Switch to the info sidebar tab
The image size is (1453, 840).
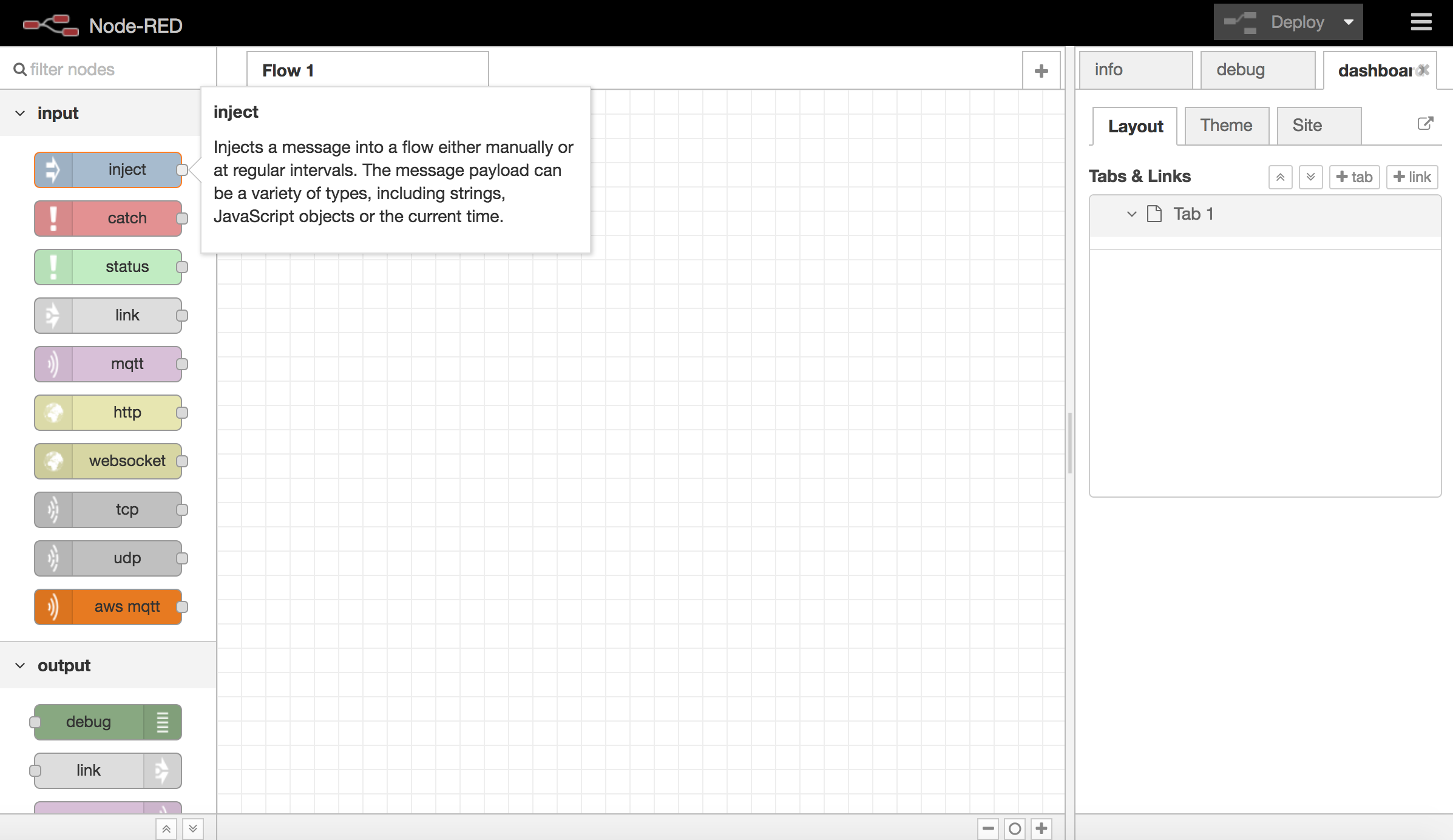(1136, 70)
